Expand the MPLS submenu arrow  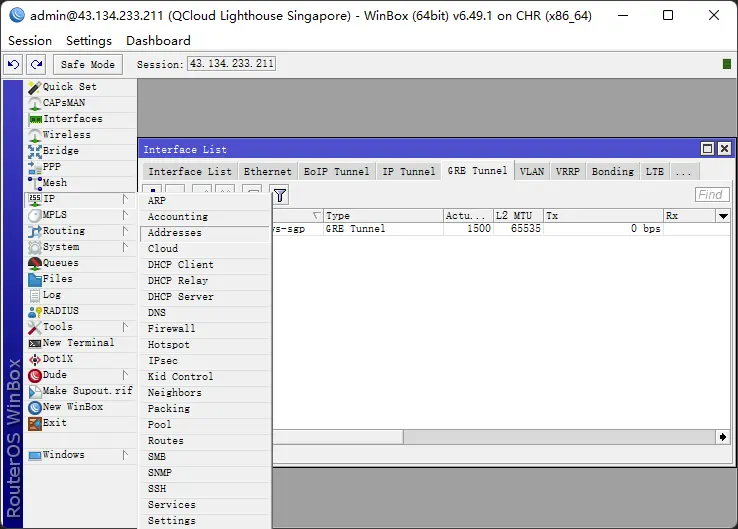click(125, 215)
